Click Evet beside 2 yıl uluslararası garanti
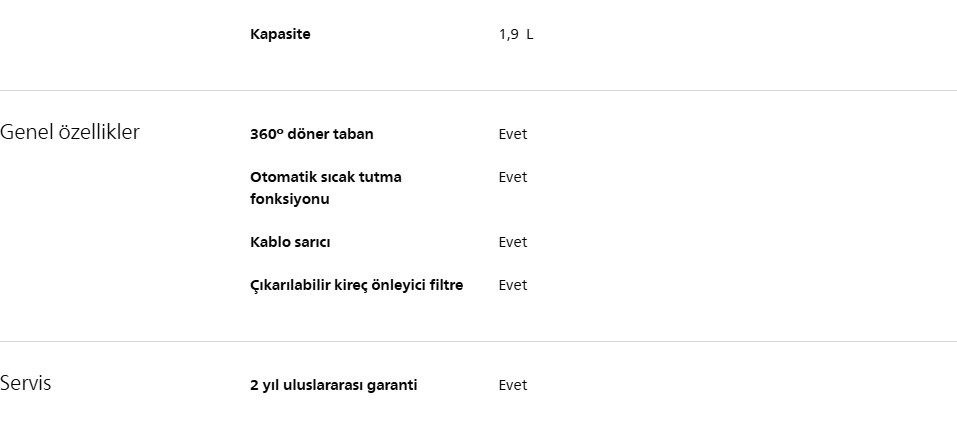This screenshot has width=957, height=437. click(512, 385)
